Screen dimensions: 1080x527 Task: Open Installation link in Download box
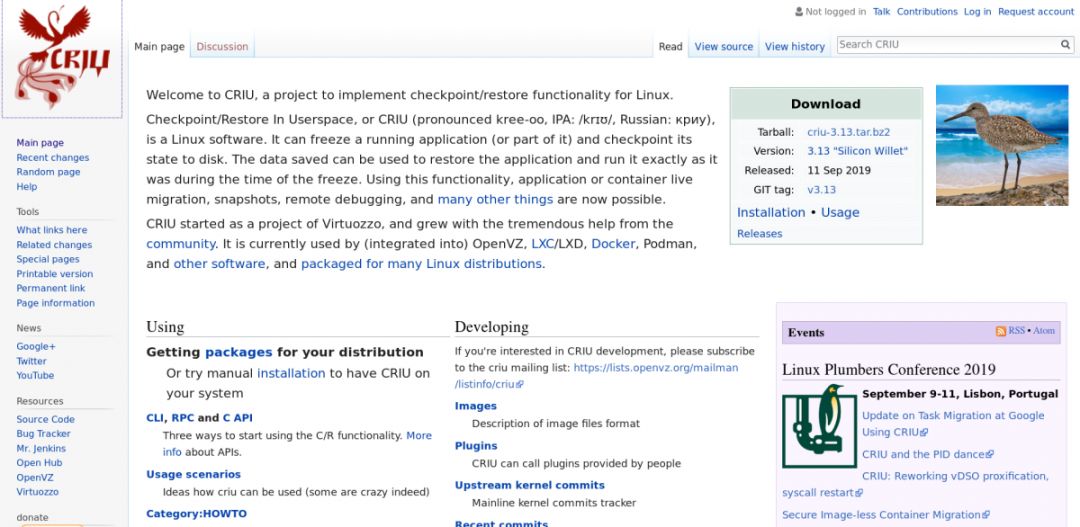771,212
